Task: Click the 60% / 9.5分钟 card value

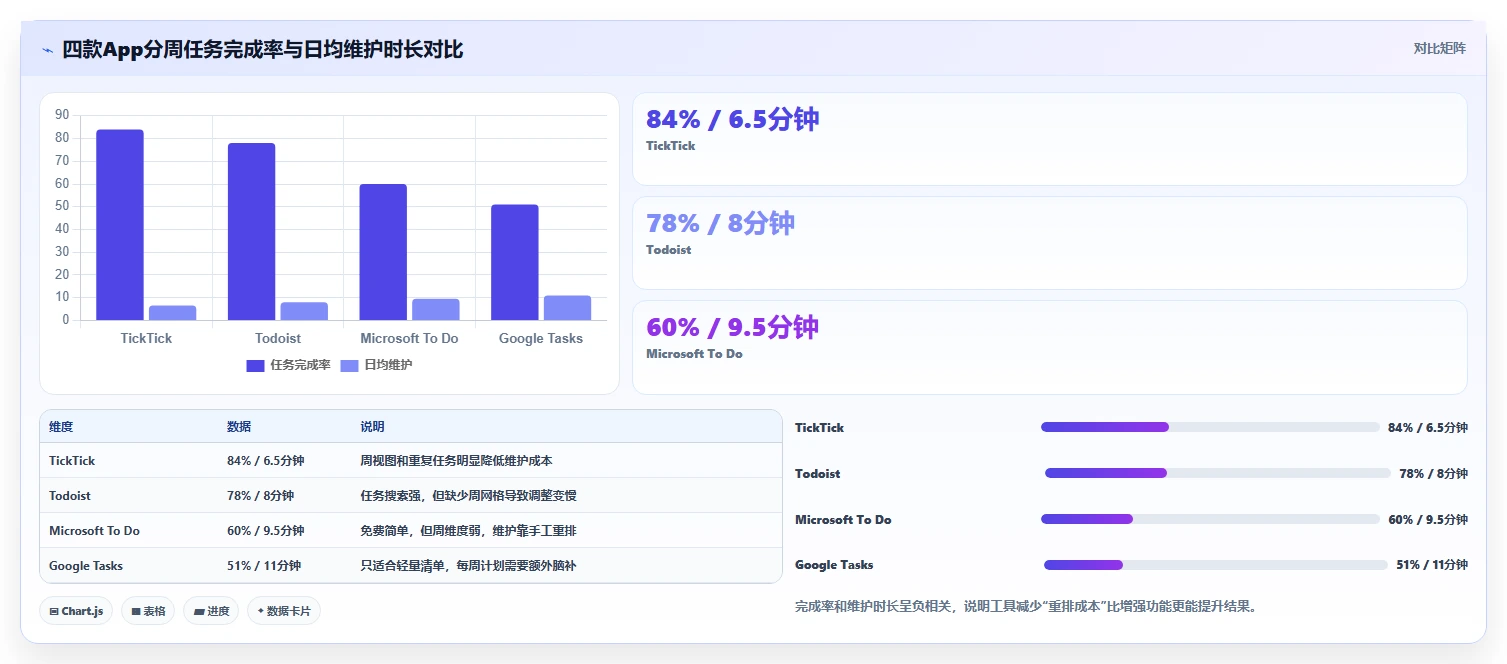Action: click(733, 327)
